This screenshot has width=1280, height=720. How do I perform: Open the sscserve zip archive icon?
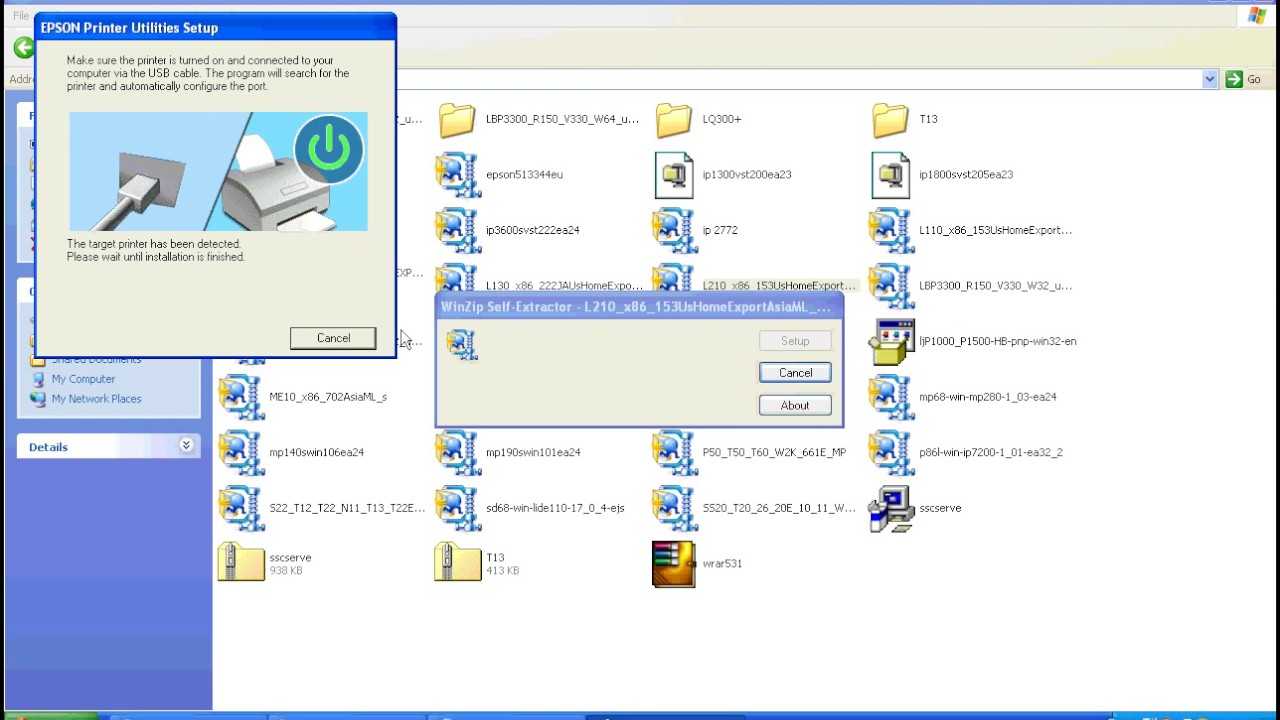click(x=241, y=563)
